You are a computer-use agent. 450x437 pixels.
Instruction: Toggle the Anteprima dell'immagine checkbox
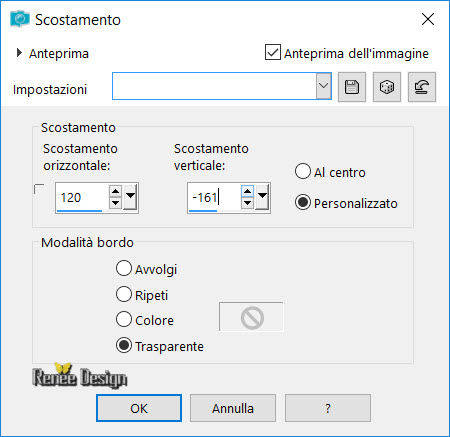273,52
